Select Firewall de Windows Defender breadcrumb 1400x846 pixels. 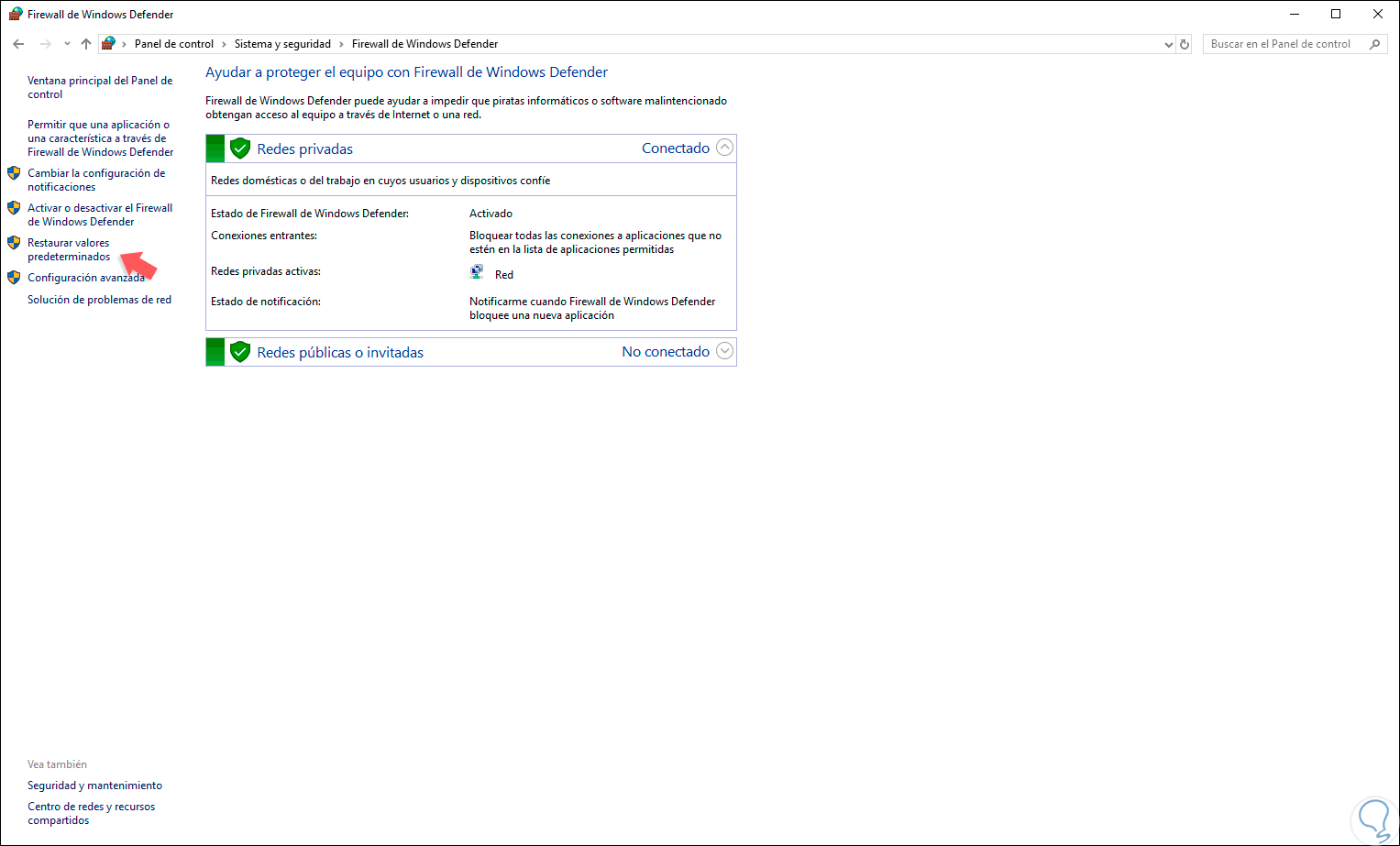tap(425, 44)
